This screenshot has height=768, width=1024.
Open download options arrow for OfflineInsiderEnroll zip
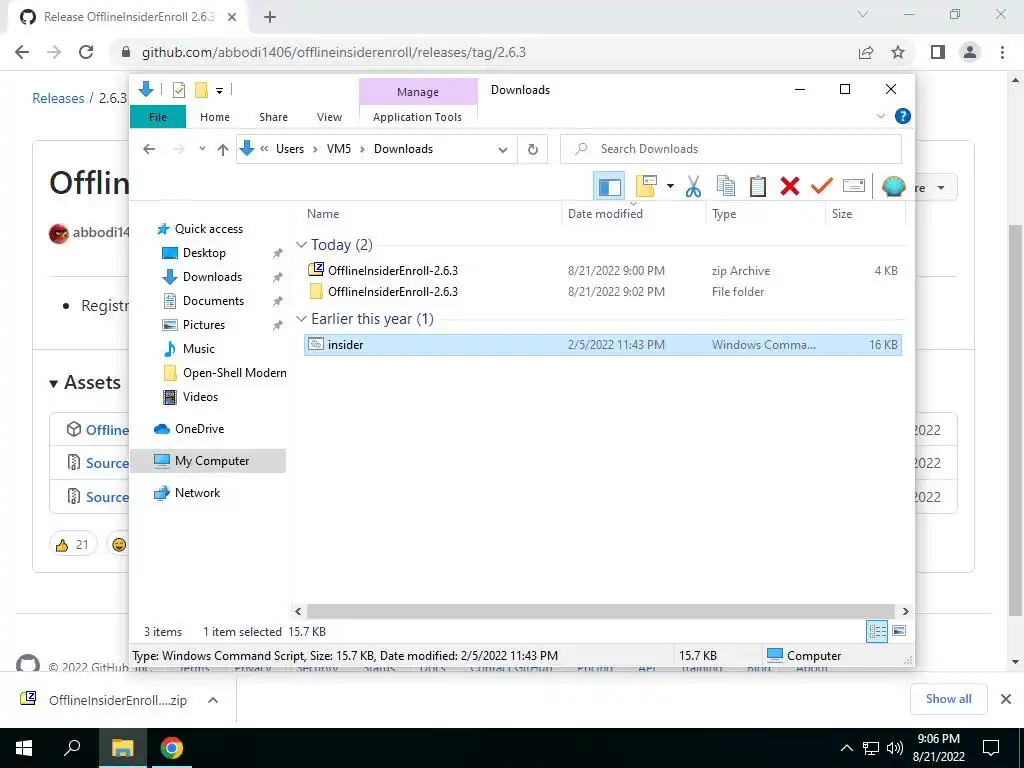pyautogui.click(x=213, y=700)
